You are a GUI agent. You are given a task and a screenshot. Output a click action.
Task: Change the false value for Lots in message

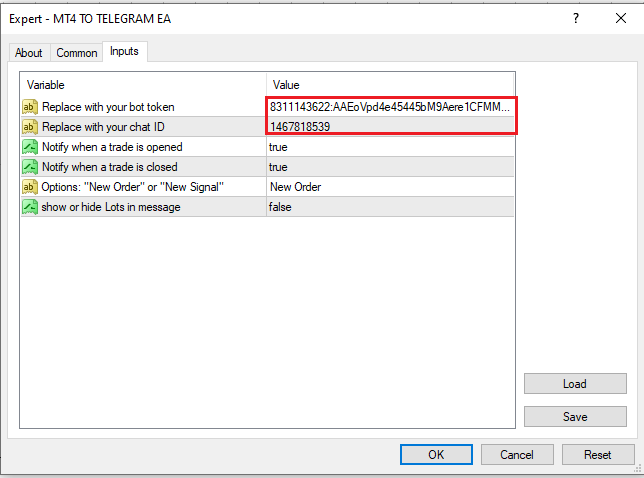pyautogui.click(x=391, y=207)
